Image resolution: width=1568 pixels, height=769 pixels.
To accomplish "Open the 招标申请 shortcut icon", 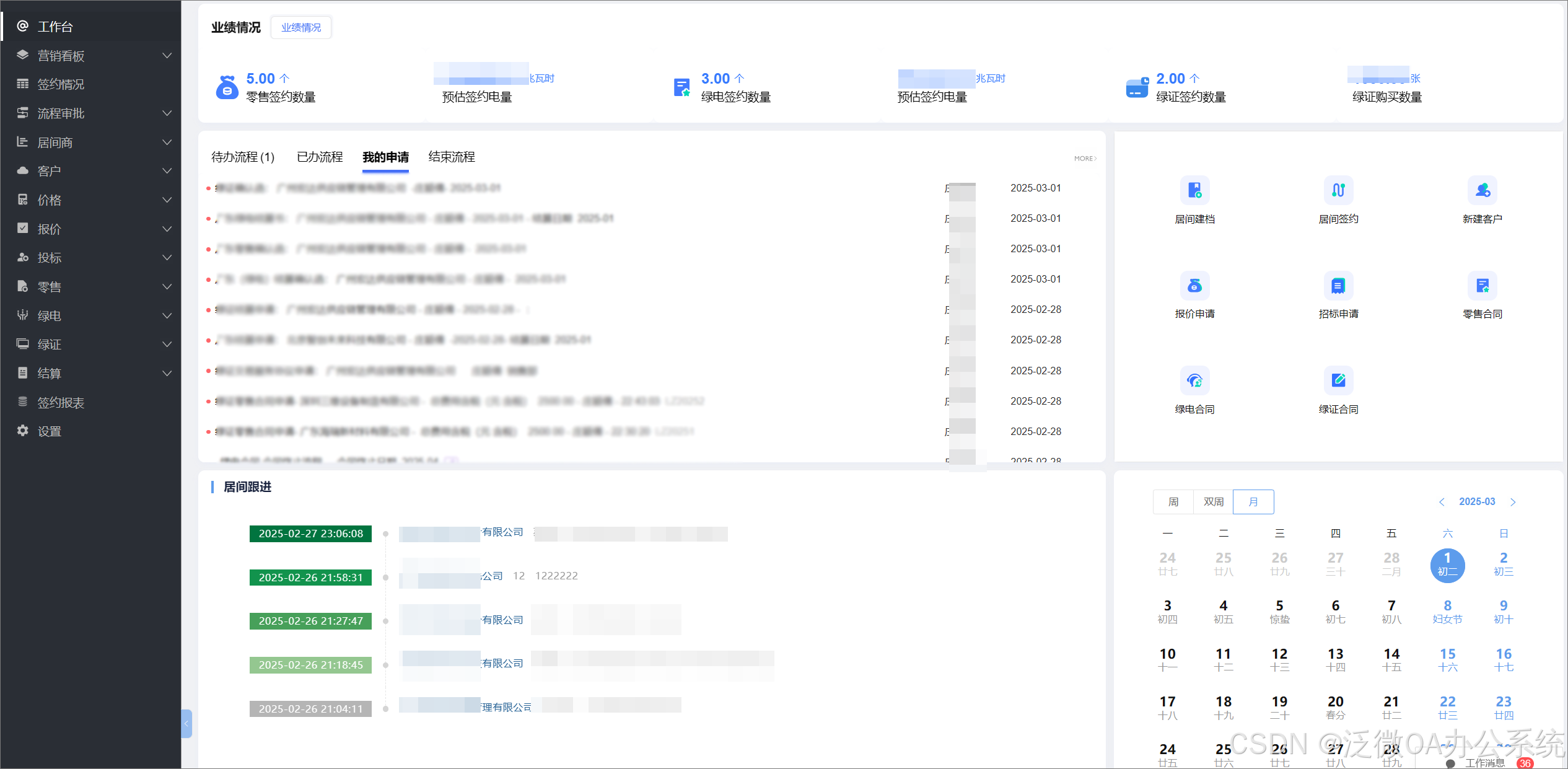I will coord(1338,286).
